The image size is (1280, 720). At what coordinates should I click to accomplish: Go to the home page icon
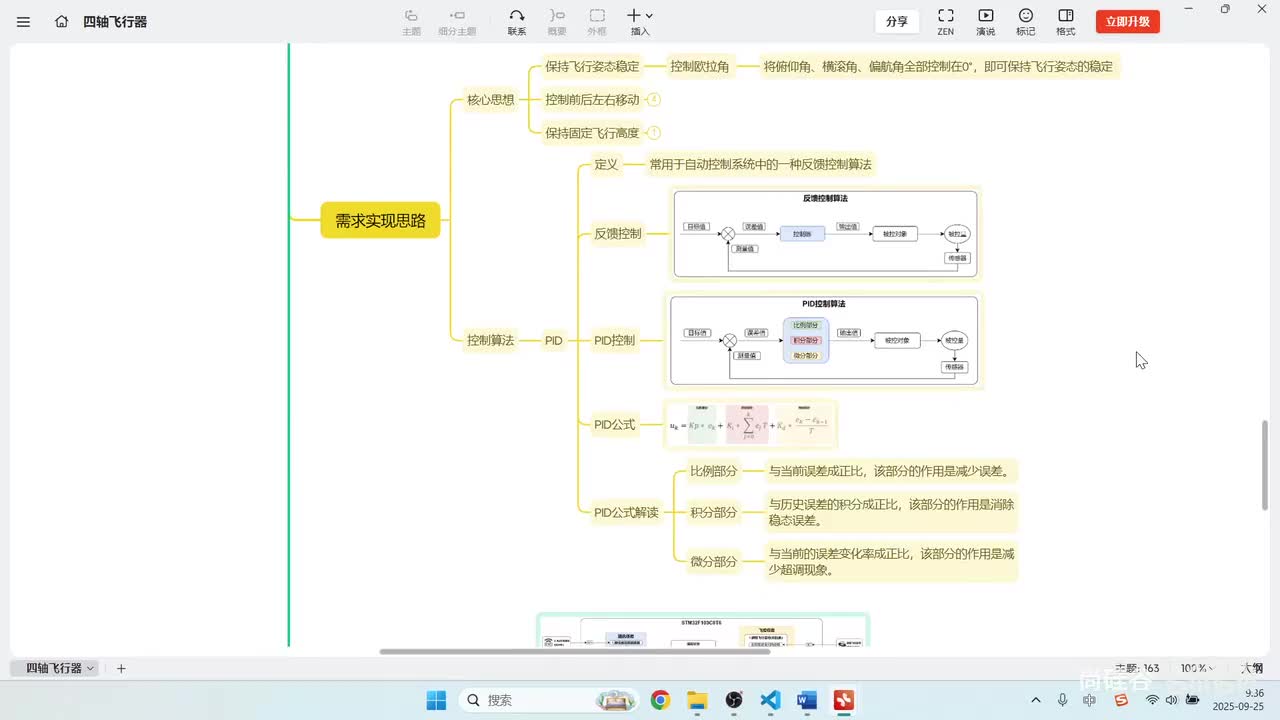coord(62,21)
